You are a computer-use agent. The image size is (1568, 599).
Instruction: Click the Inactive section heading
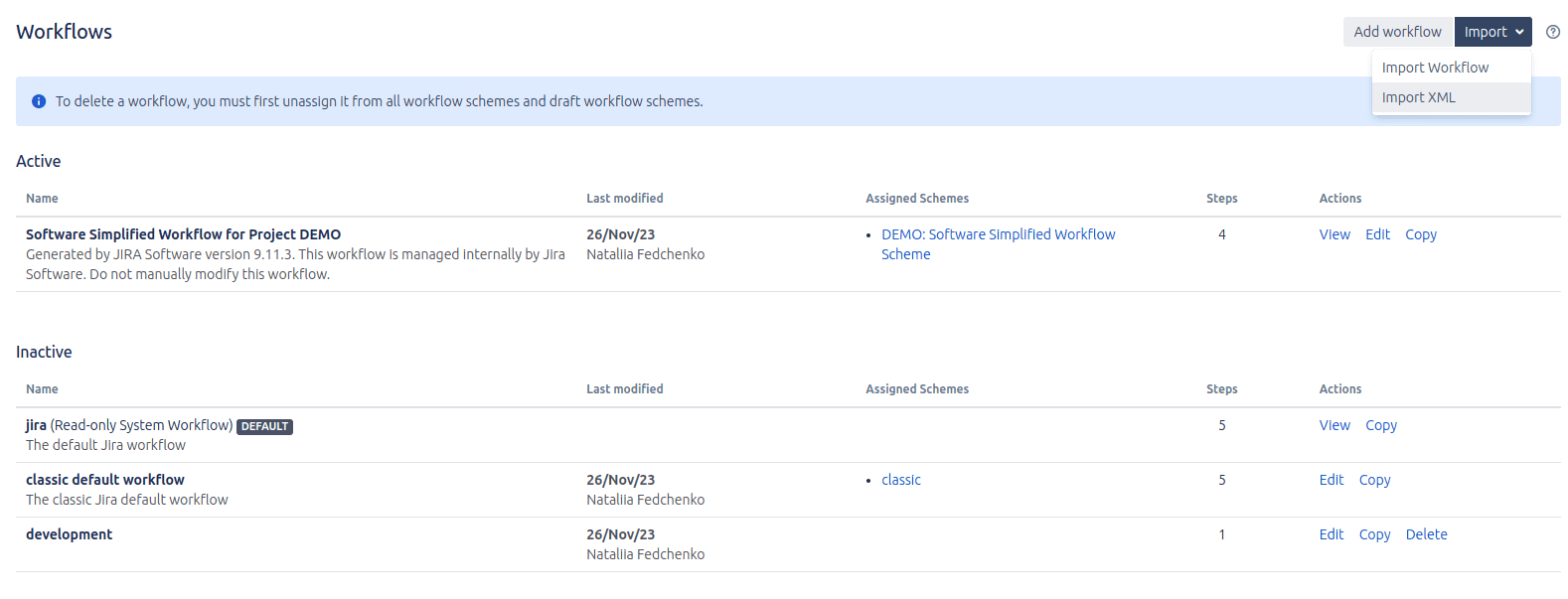(x=44, y=352)
